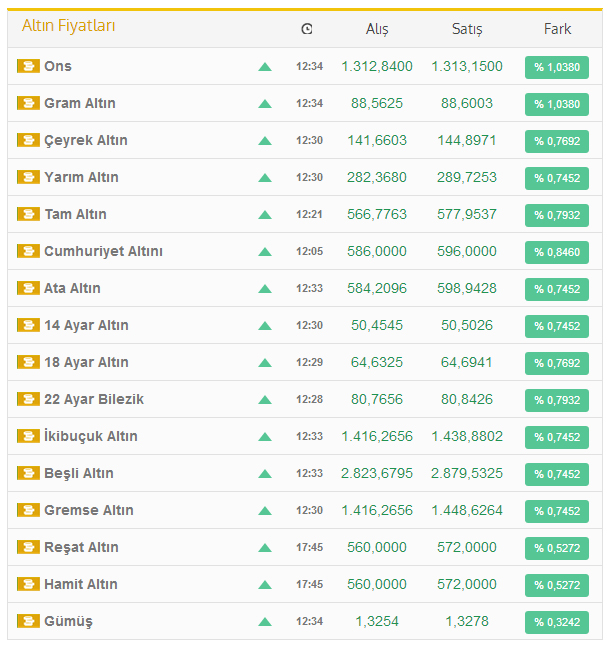The height and width of the screenshot is (650, 607).
Task: Open the Ata Altın link
Action: pyautogui.click(x=72, y=288)
